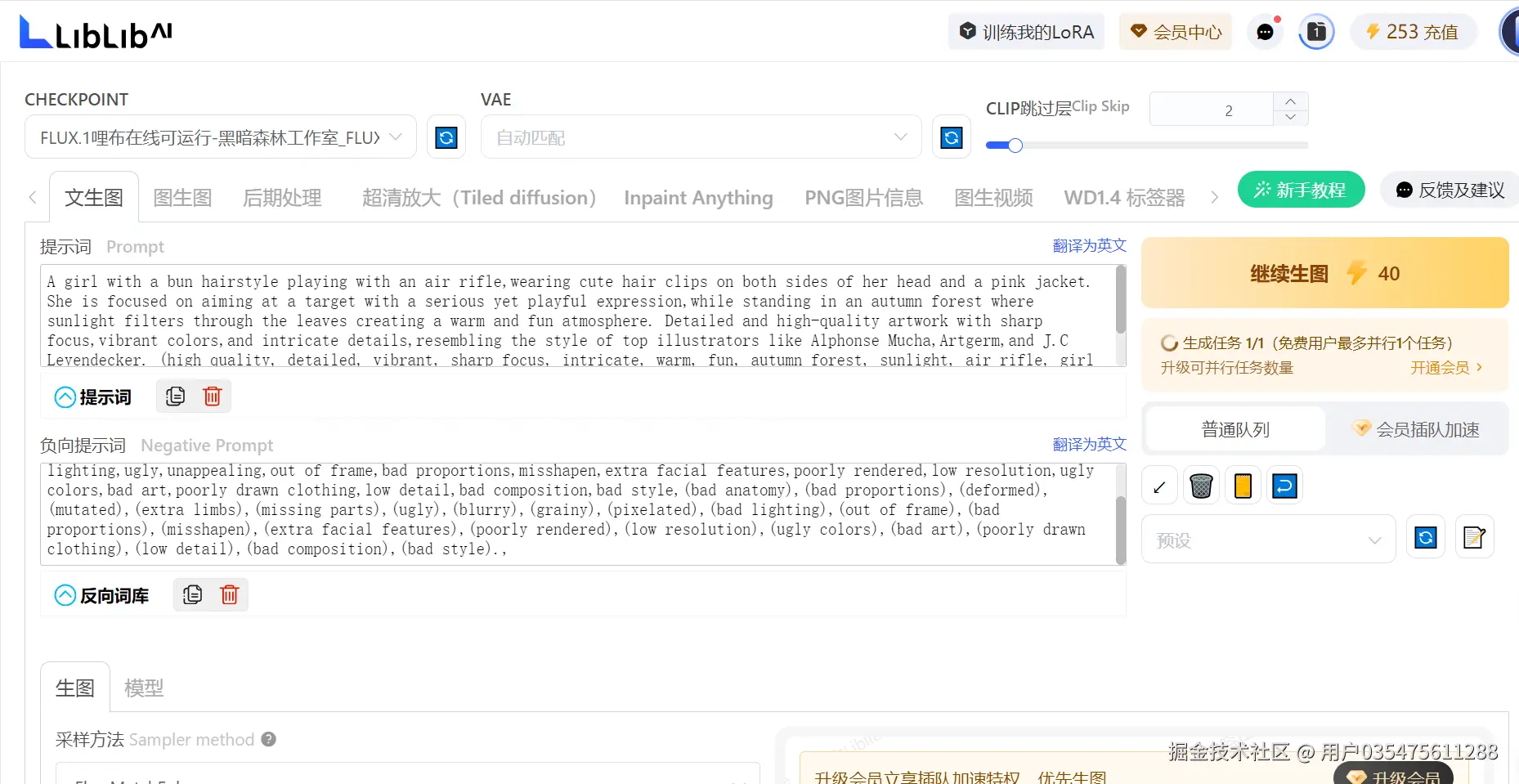
Task: Decrease Clip Skip with down arrow
Action: (x=1290, y=117)
